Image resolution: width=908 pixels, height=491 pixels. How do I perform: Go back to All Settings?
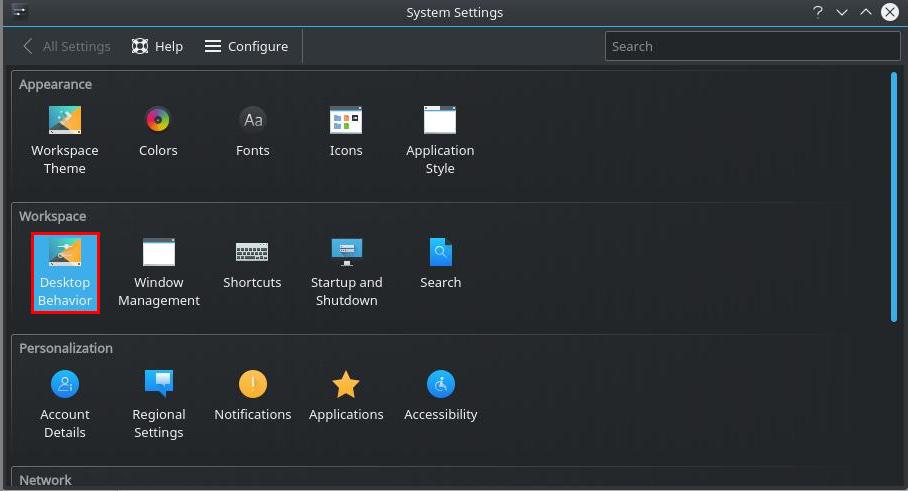tap(66, 46)
